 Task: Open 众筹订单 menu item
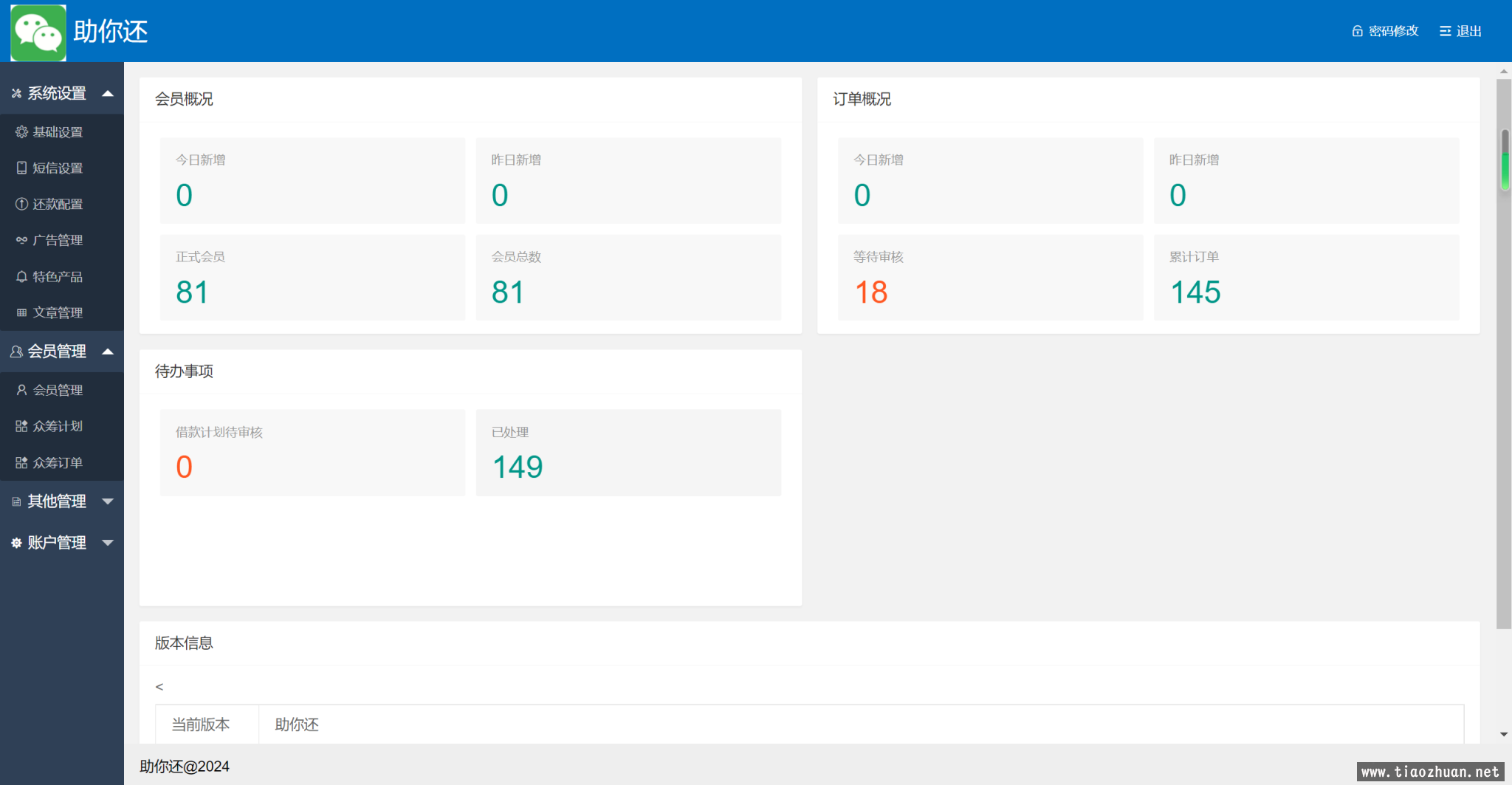click(62, 462)
